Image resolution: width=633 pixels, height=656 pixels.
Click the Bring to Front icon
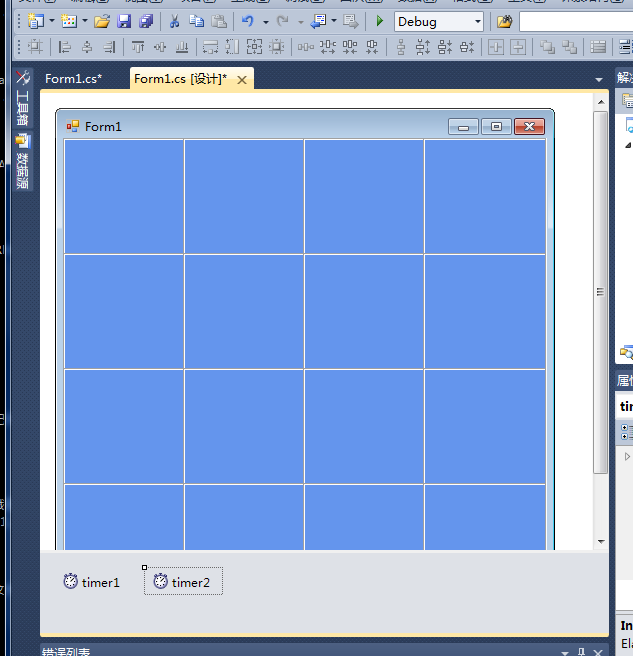(x=547, y=47)
